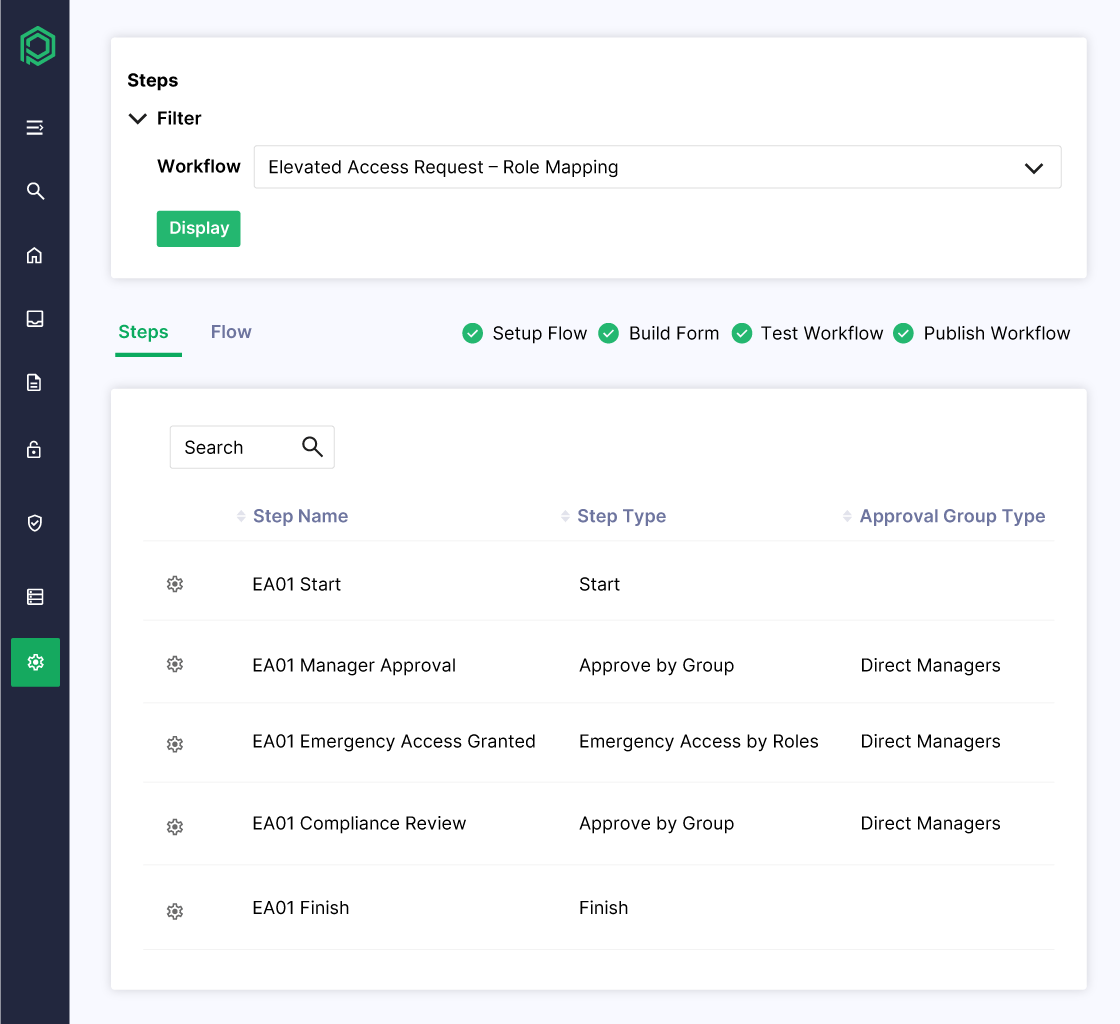
Task: Collapse the Filter section chevron
Action: [x=137, y=118]
